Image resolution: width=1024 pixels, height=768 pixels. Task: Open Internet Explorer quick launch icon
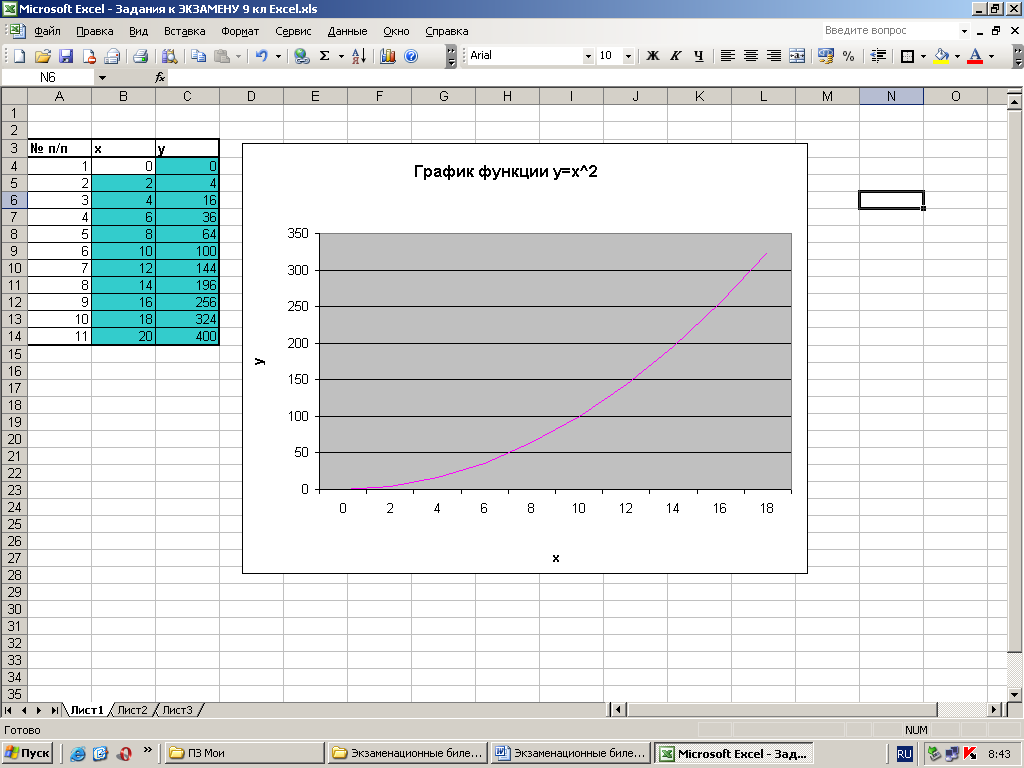(x=78, y=754)
